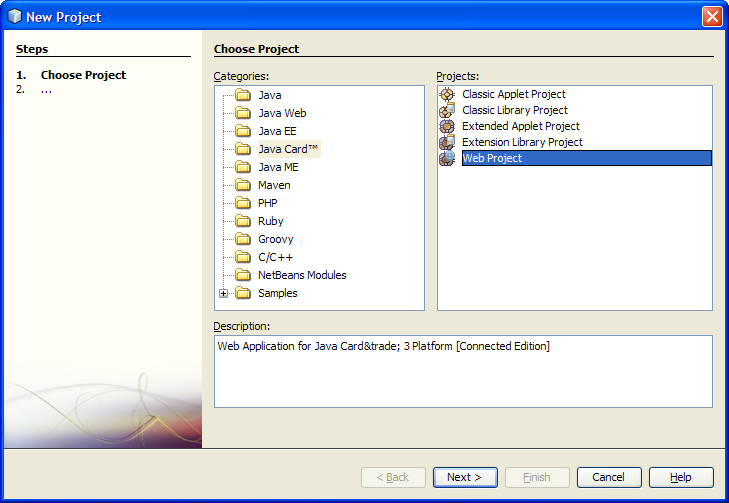Select the Java Web category
Screen dimensions: 729x503
[x=282, y=113]
